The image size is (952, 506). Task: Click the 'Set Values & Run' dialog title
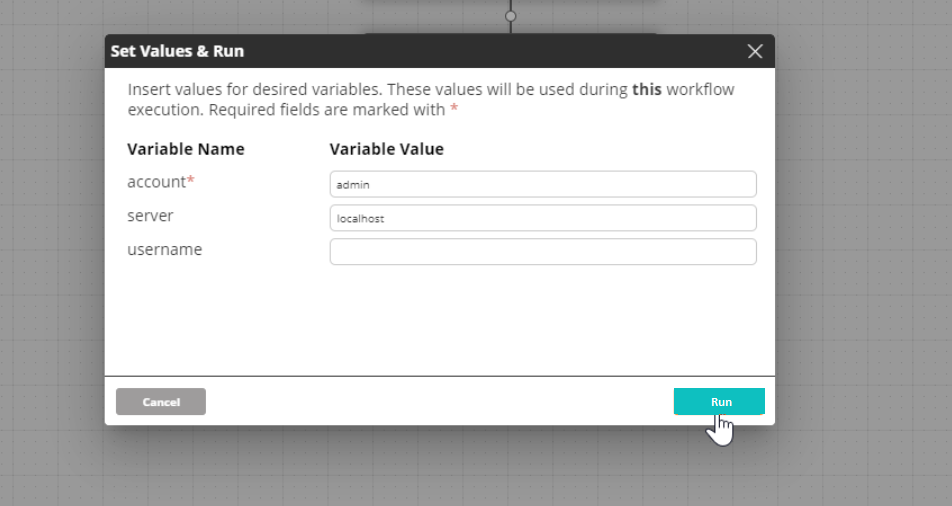pos(177,51)
